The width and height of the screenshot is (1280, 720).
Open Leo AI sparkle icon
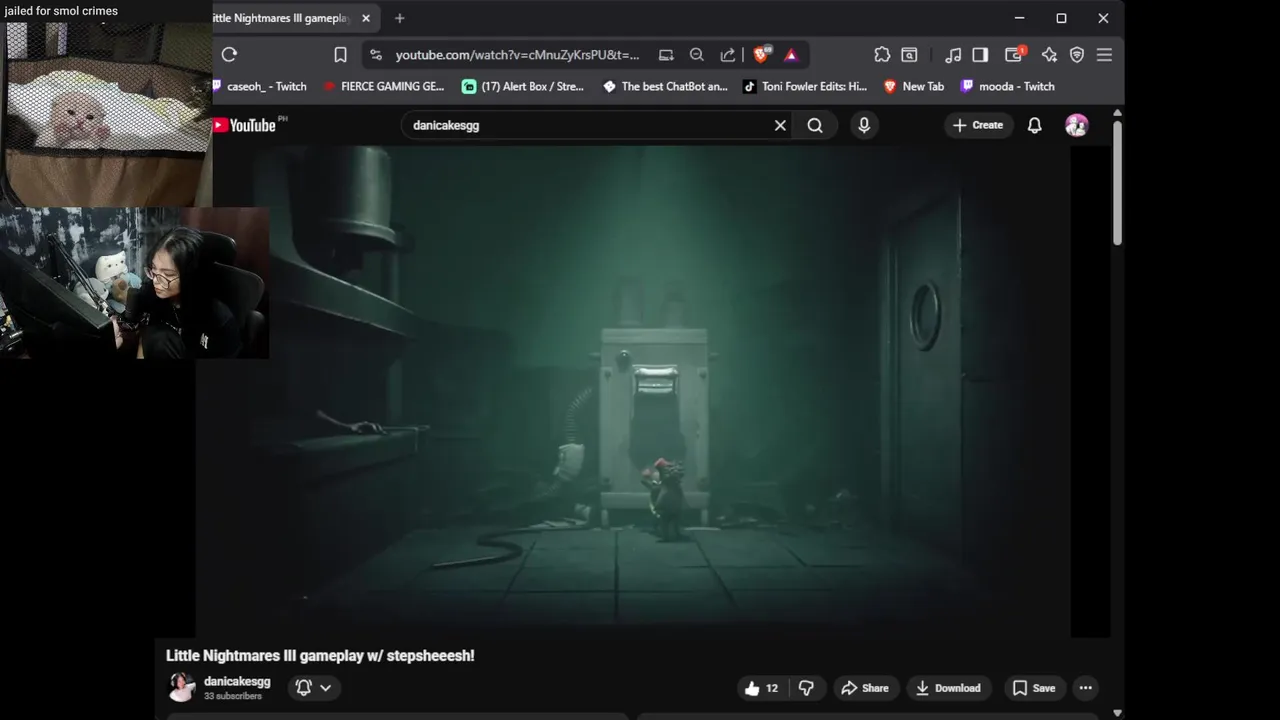(1049, 55)
